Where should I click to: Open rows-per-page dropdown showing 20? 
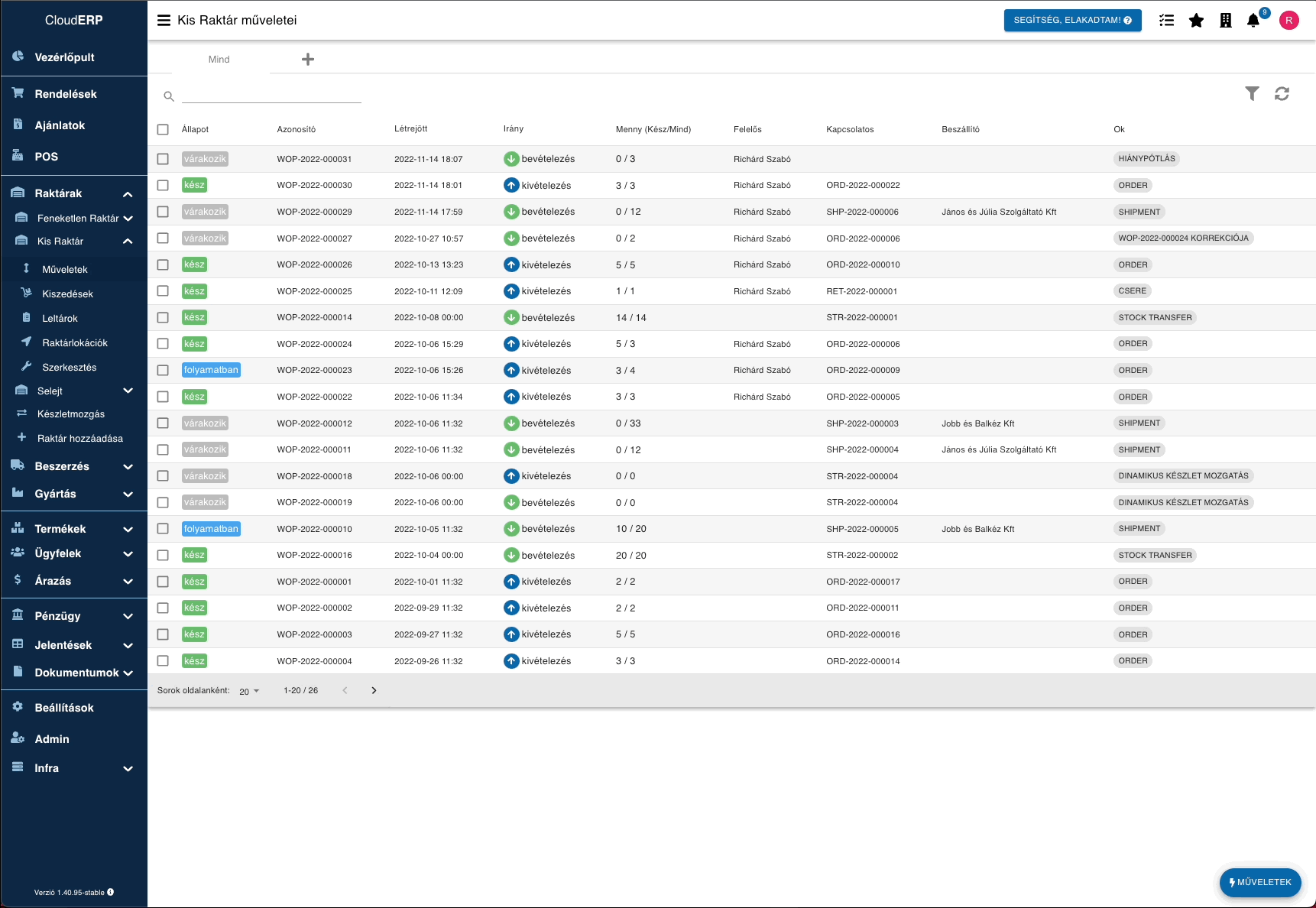(x=249, y=691)
